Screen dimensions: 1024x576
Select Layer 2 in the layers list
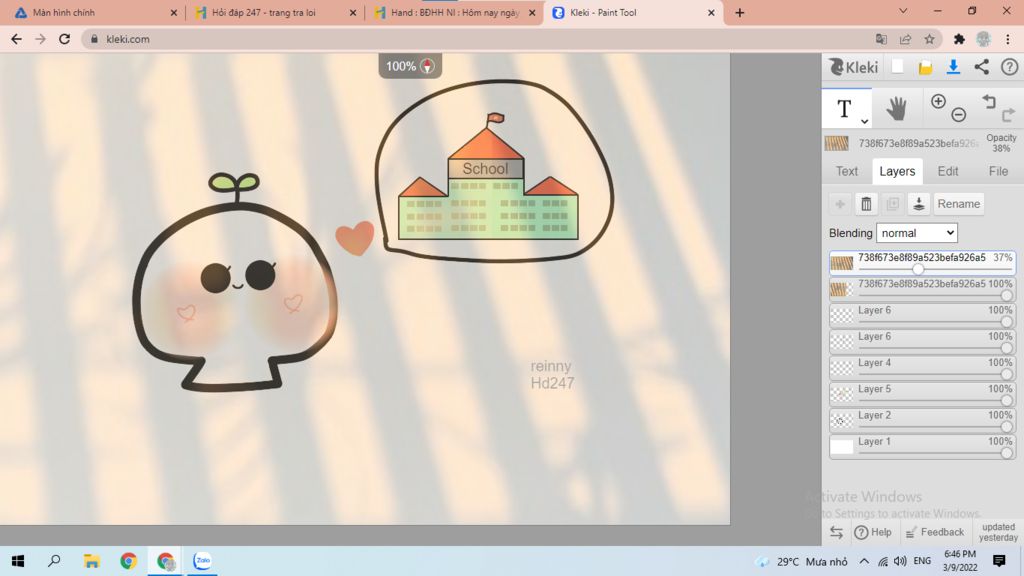922,420
